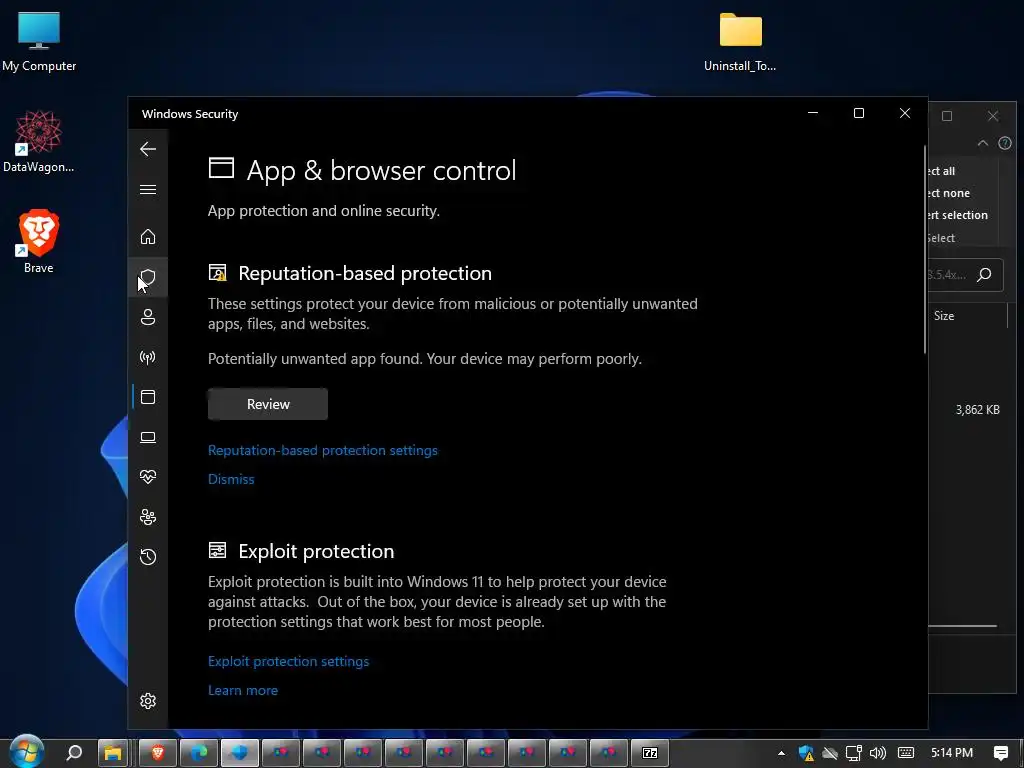Click Windows Security warning tray icon
The height and width of the screenshot is (768, 1024).
point(806,753)
